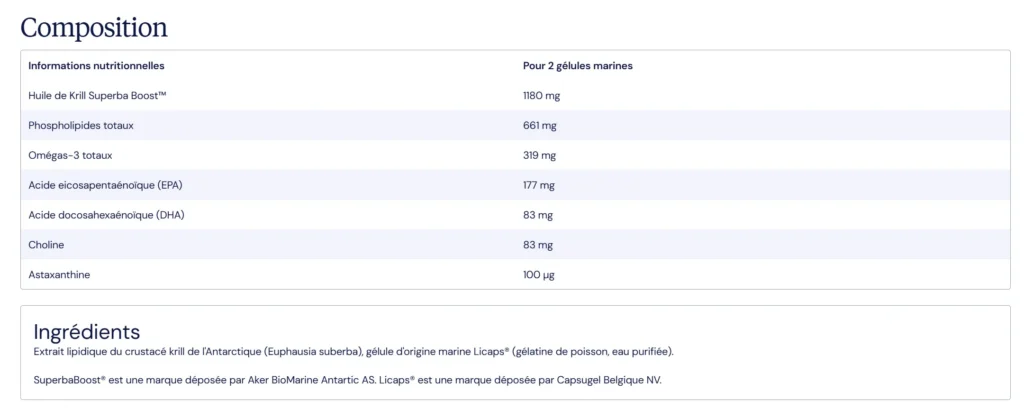The image size is (1024, 409).
Task: Click the Extrait lipidique ingredient text line
Action: 353,352
